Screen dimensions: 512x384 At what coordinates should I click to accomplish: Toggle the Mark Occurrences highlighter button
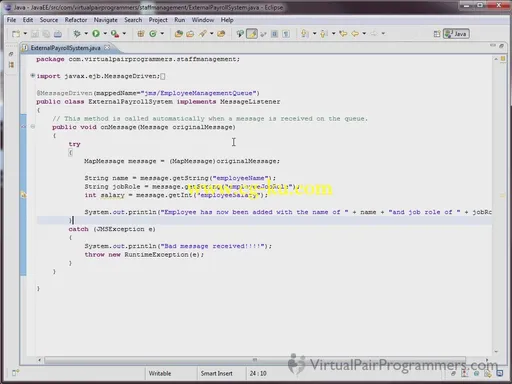[252, 34]
